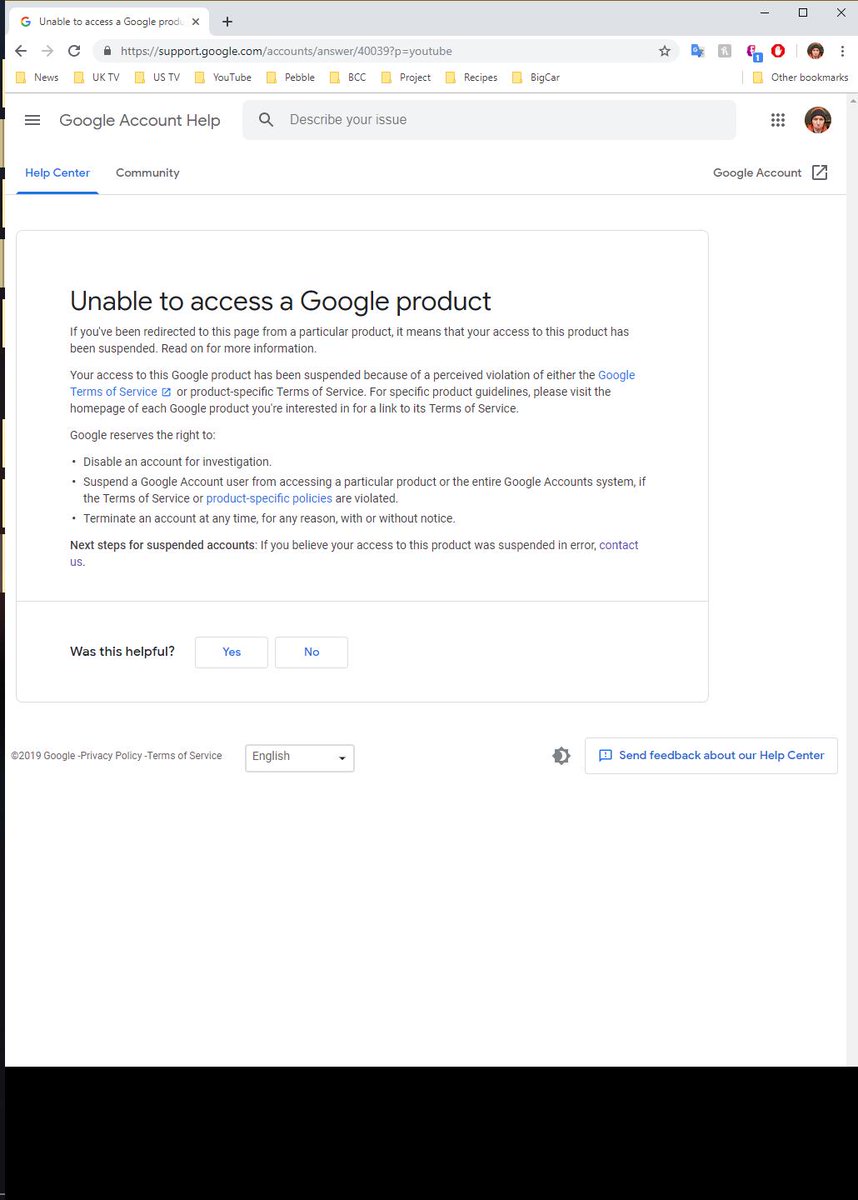Open the Google Translate extension

click(x=698, y=51)
